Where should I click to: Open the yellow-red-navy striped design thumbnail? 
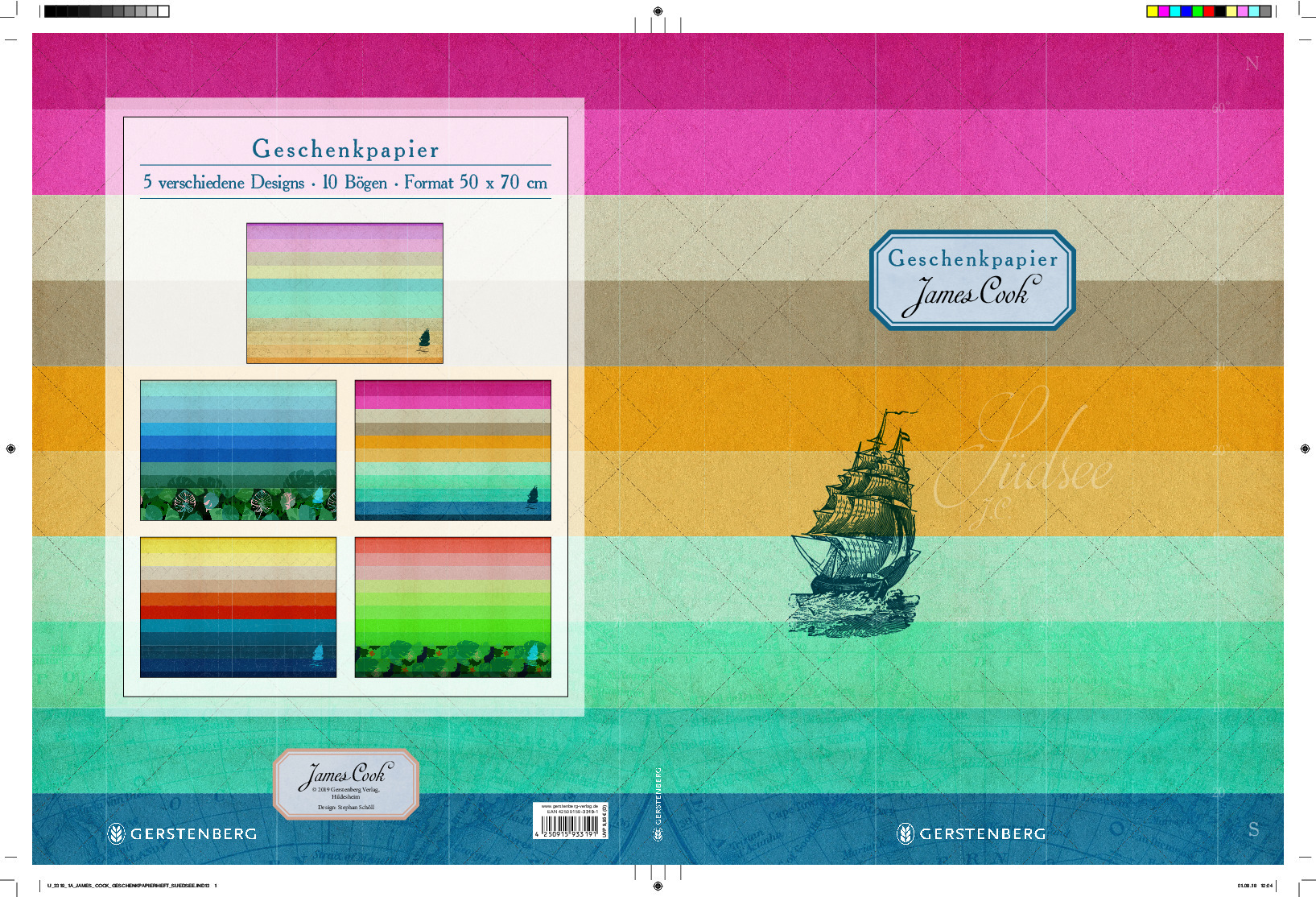click(238, 607)
